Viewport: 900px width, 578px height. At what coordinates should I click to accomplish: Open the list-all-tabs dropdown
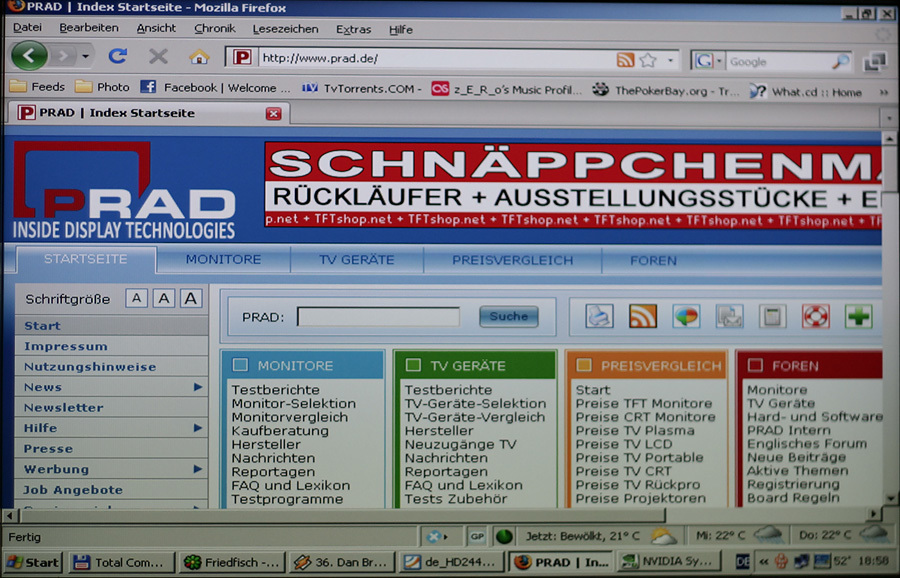click(x=889, y=118)
